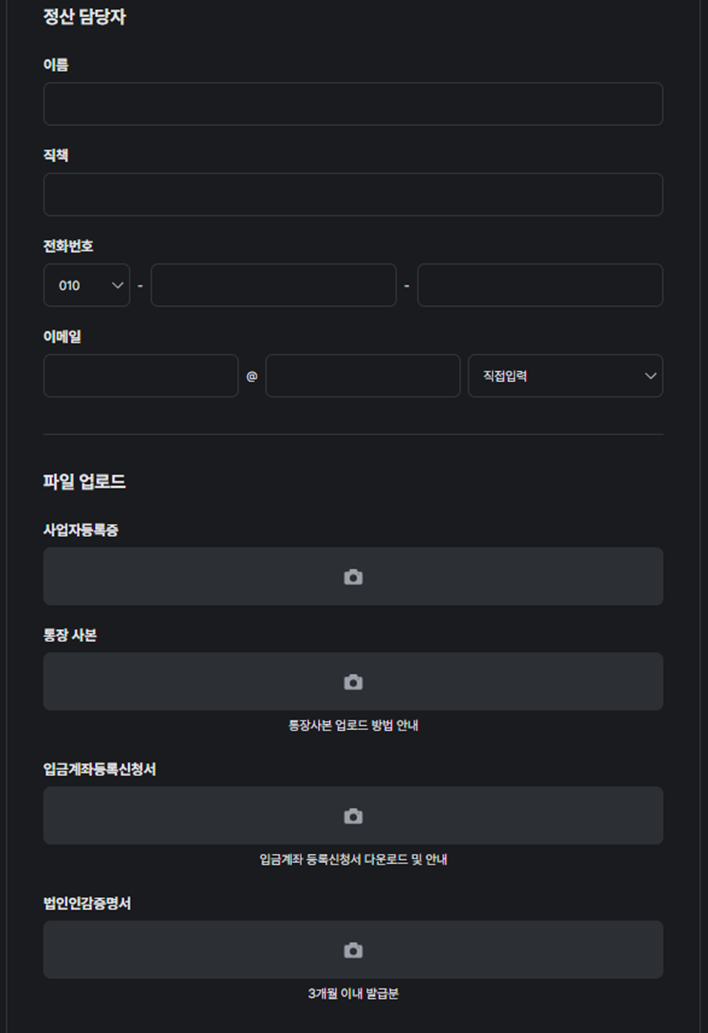The height and width of the screenshot is (1033, 708).
Task: Click the camera icon under 법인인감증명서
Action: (353, 950)
